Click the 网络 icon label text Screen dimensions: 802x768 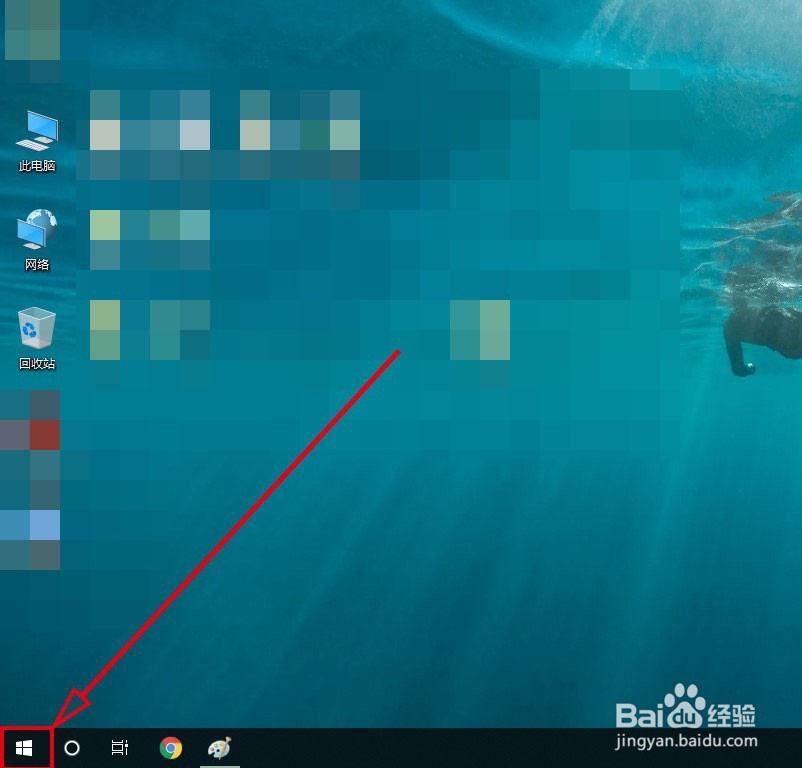point(37,264)
